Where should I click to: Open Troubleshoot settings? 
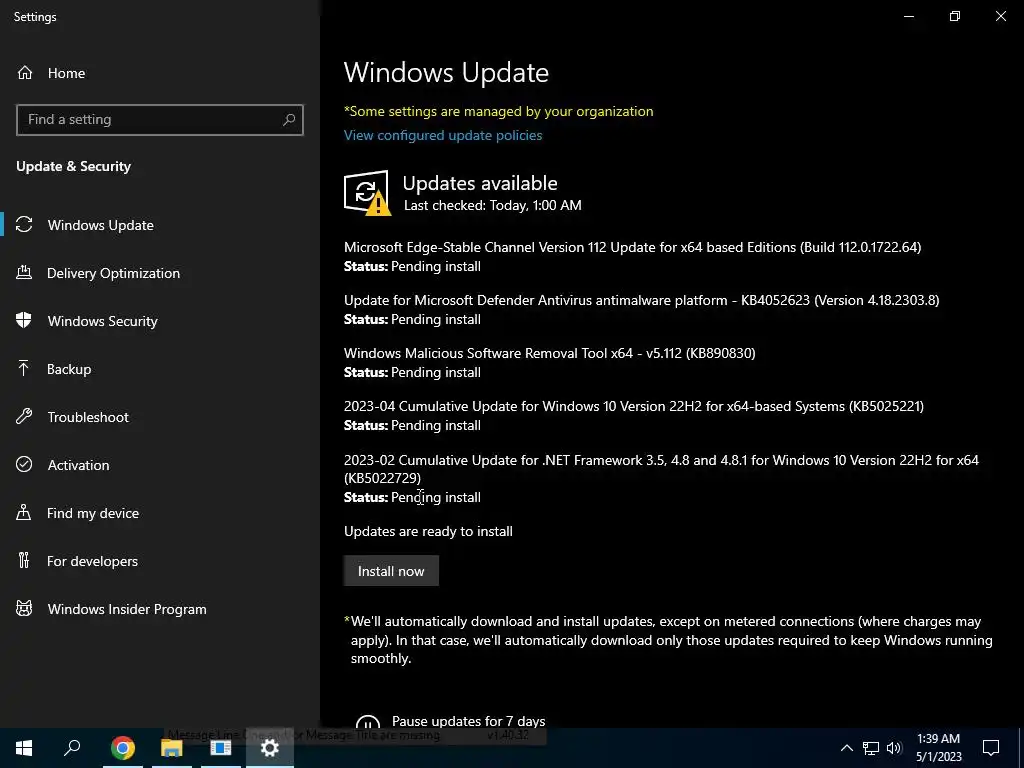click(x=88, y=417)
